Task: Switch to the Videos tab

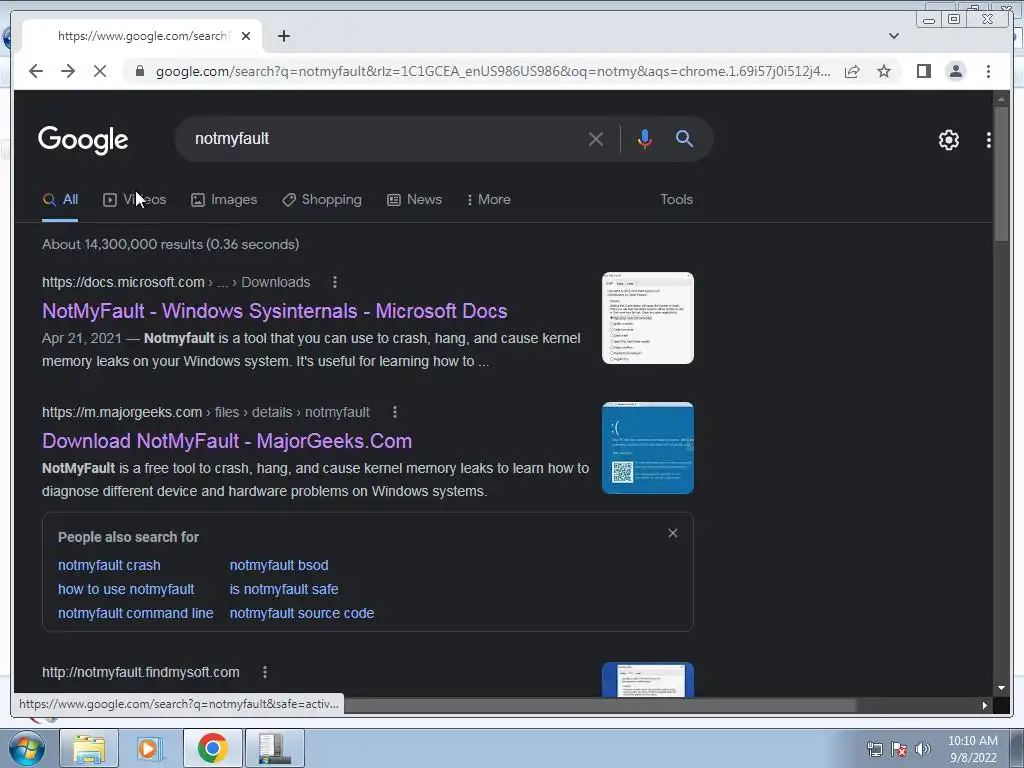Action: click(135, 200)
